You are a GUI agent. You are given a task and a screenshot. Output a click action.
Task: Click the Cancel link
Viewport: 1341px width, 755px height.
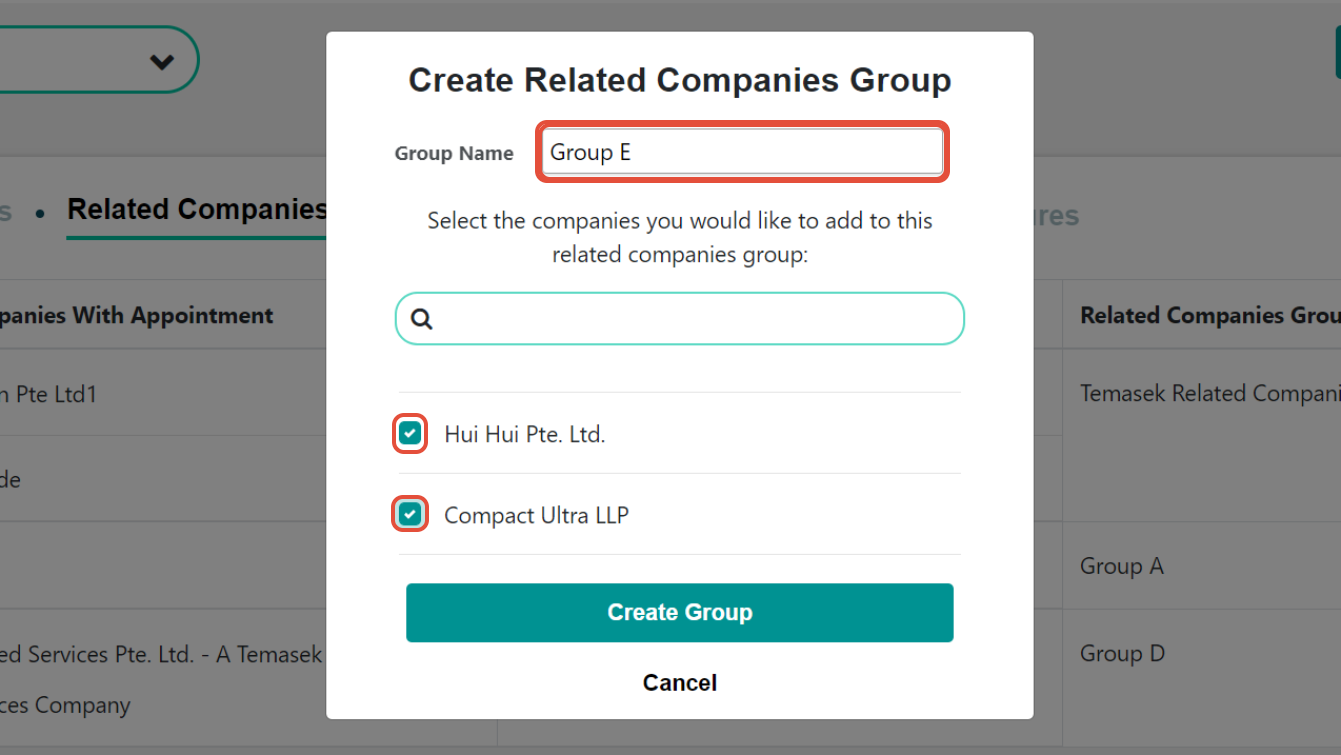tap(680, 682)
